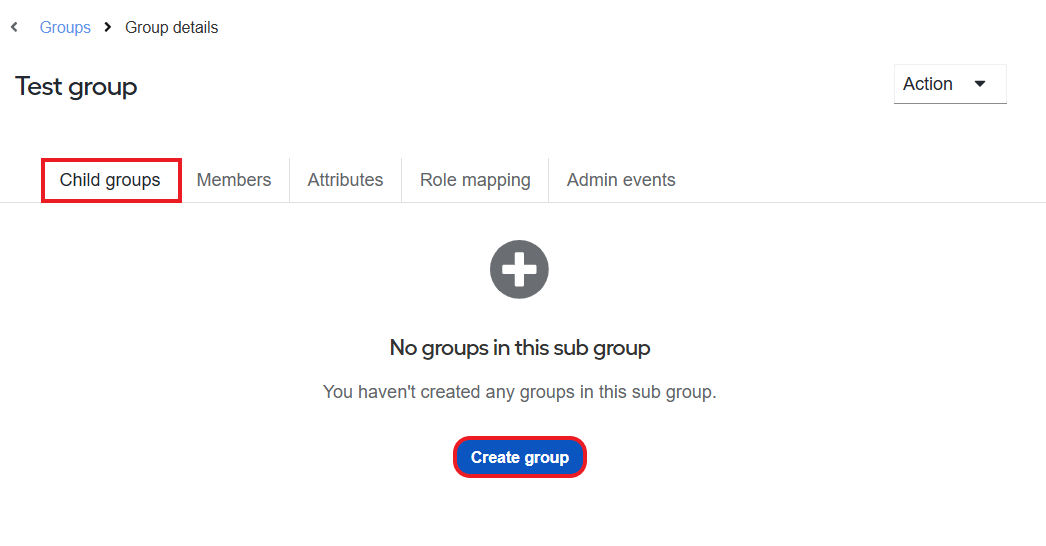
Task: Click the Action label text
Action: [927, 84]
